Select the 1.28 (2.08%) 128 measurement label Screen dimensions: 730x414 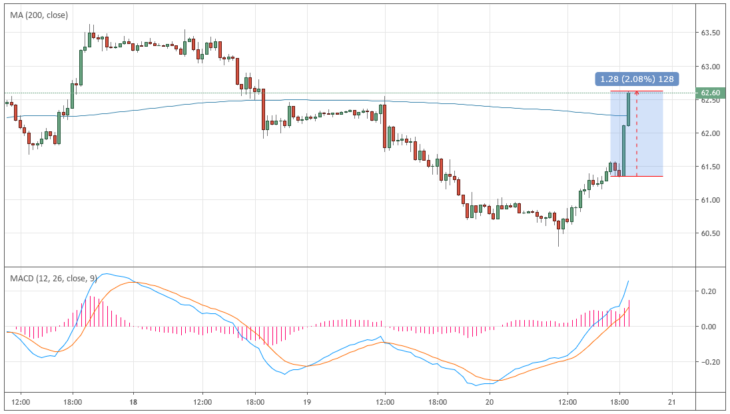coord(636,79)
